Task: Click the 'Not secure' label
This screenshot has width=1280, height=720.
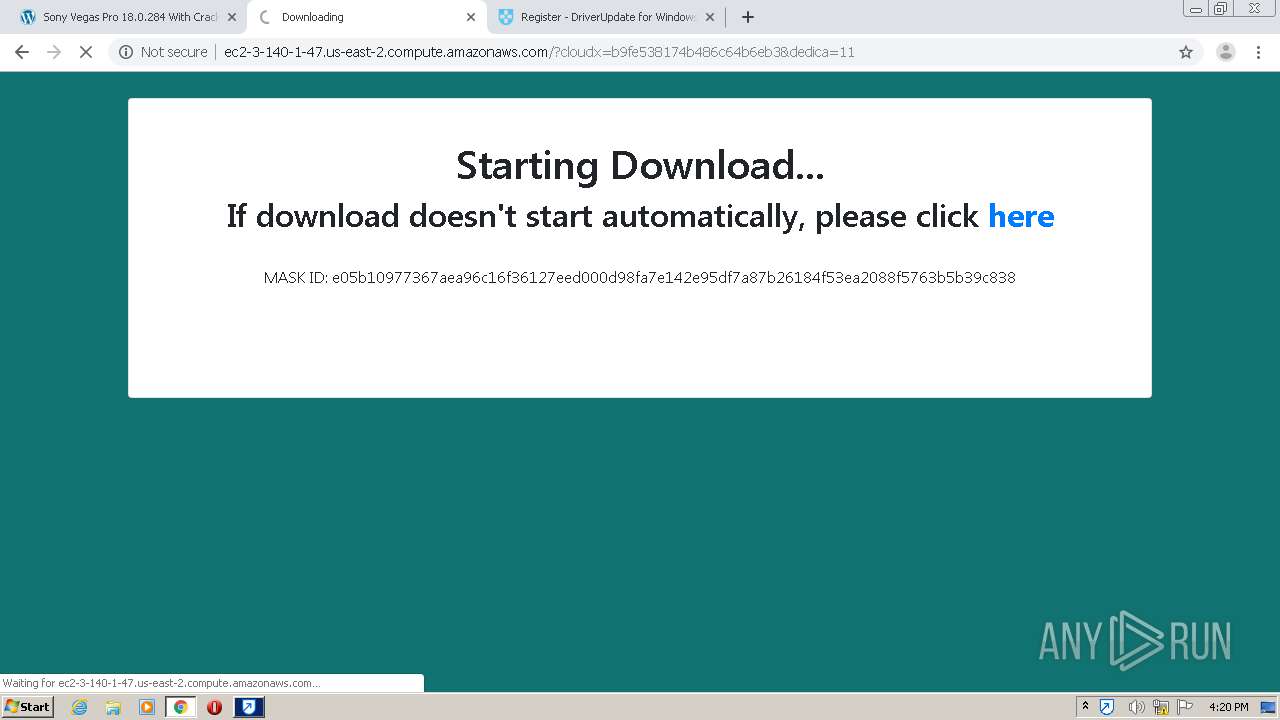Action: pos(174,52)
